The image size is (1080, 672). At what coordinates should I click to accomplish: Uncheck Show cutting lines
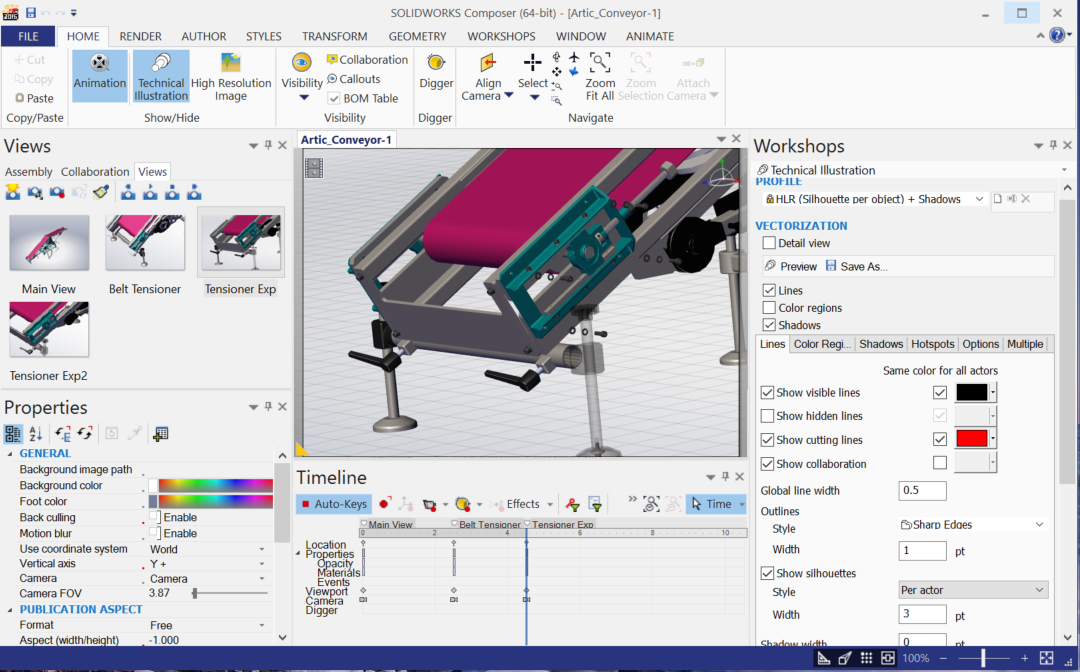click(x=767, y=440)
